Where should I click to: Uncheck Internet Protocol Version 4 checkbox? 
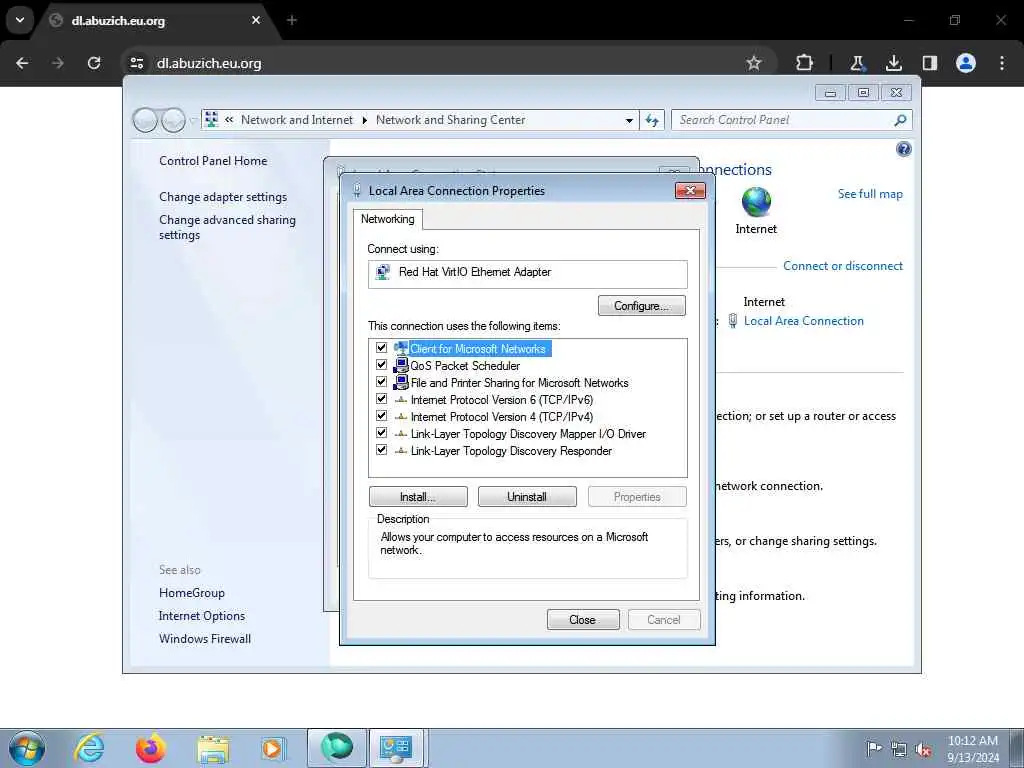click(381, 416)
